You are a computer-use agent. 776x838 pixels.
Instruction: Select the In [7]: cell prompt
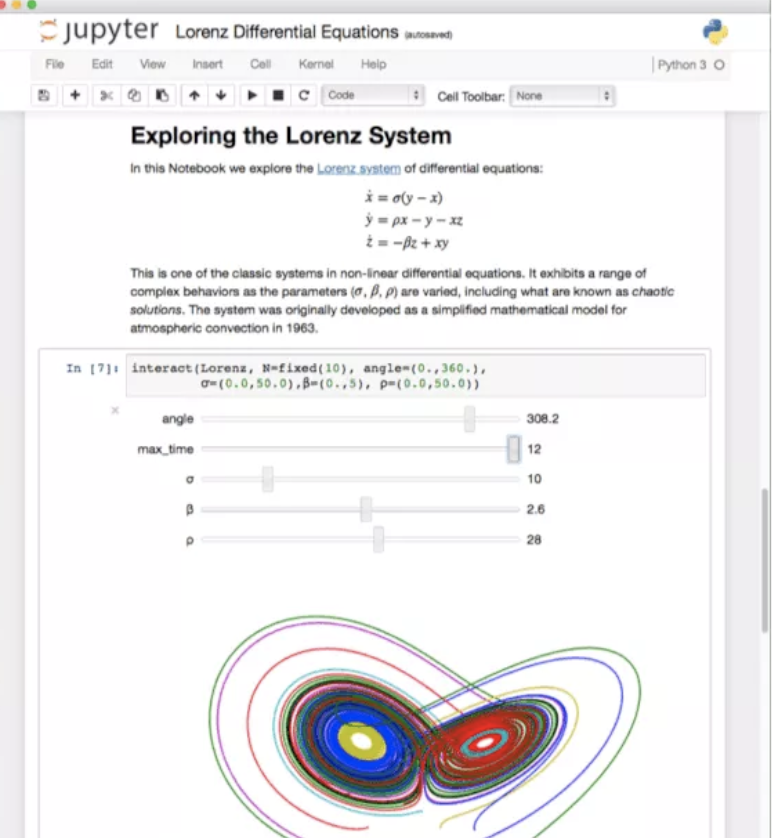[92, 369]
